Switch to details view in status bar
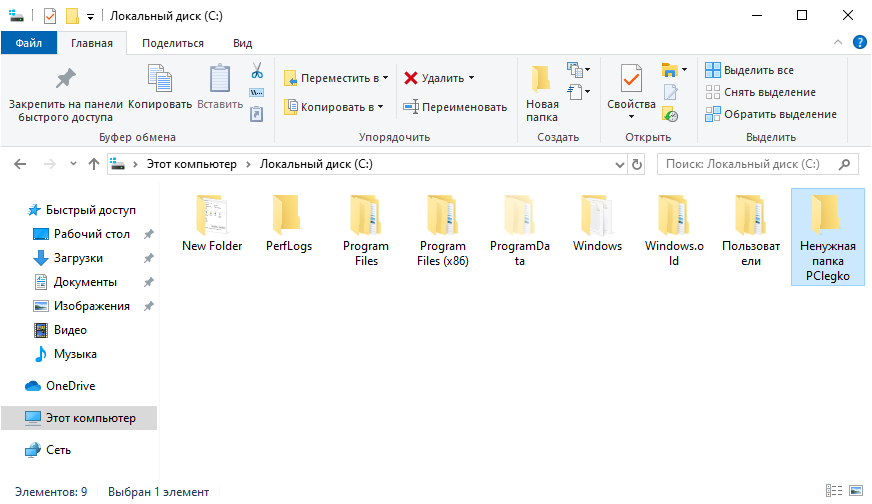The image size is (872, 504). click(x=834, y=491)
